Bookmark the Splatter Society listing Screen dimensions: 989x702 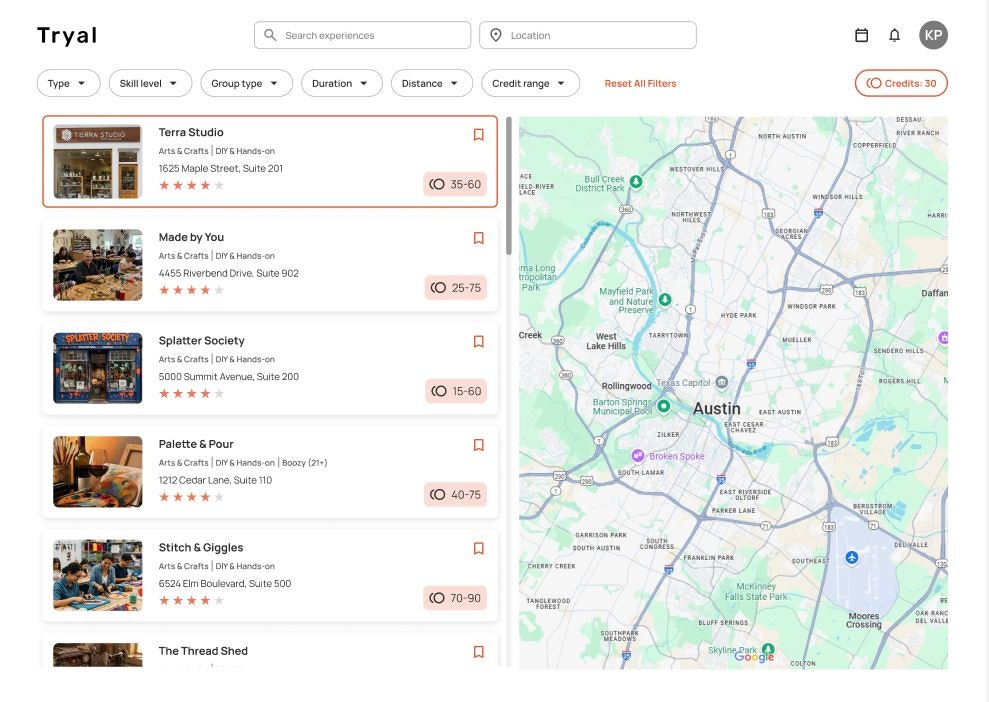(x=479, y=342)
